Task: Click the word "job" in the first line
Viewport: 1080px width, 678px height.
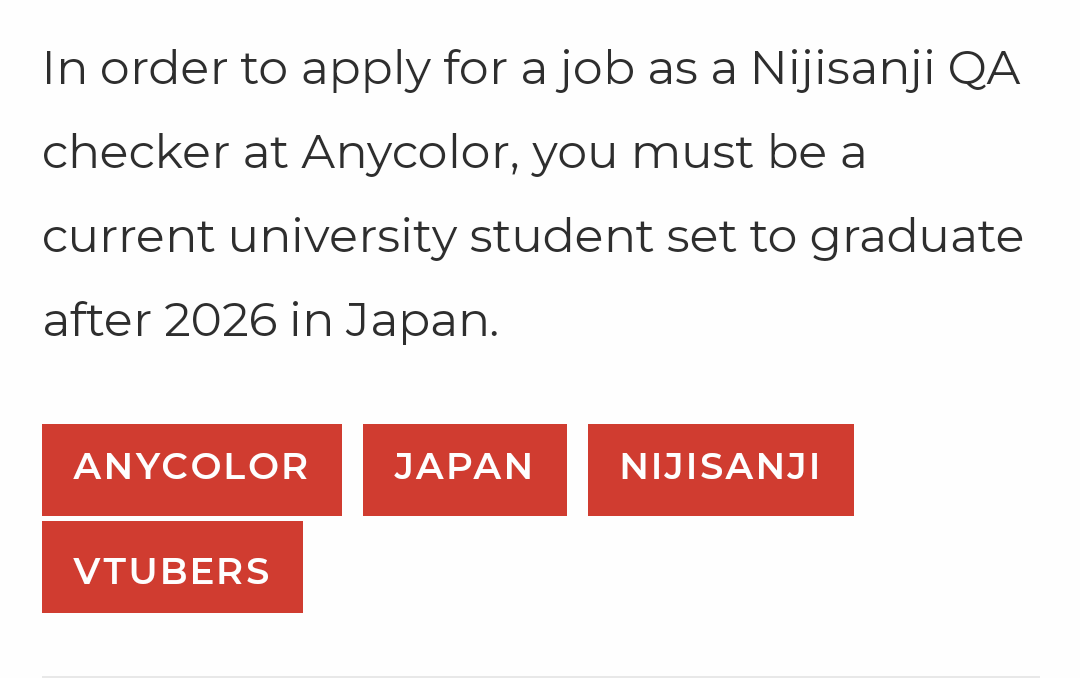Action: 596,71
